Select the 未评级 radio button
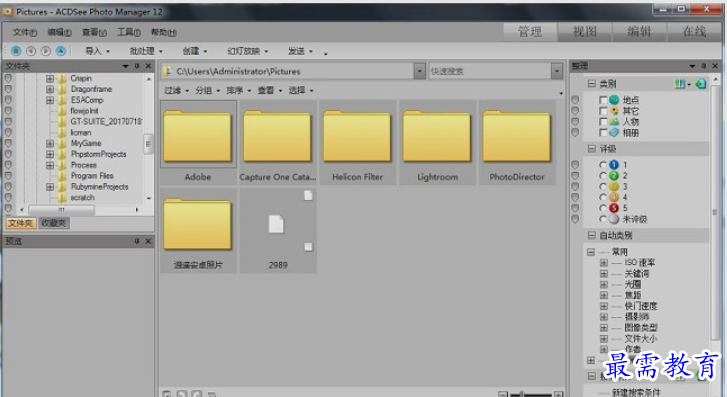 (x=603, y=219)
